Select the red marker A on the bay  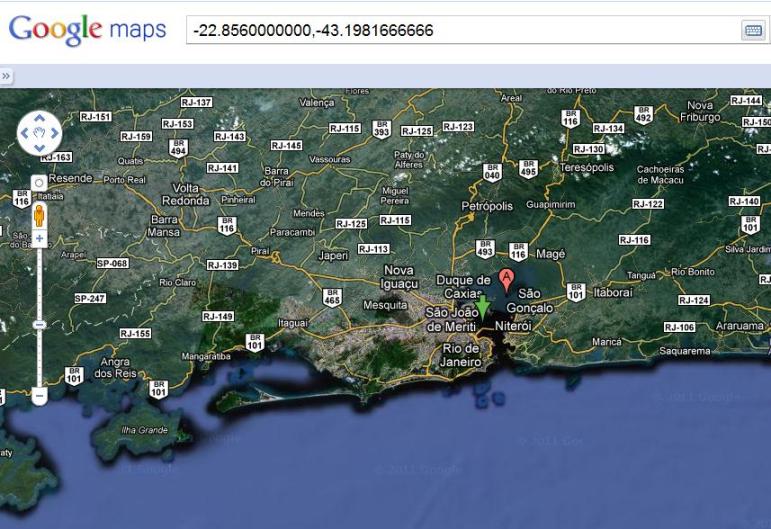pyautogui.click(x=506, y=280)
